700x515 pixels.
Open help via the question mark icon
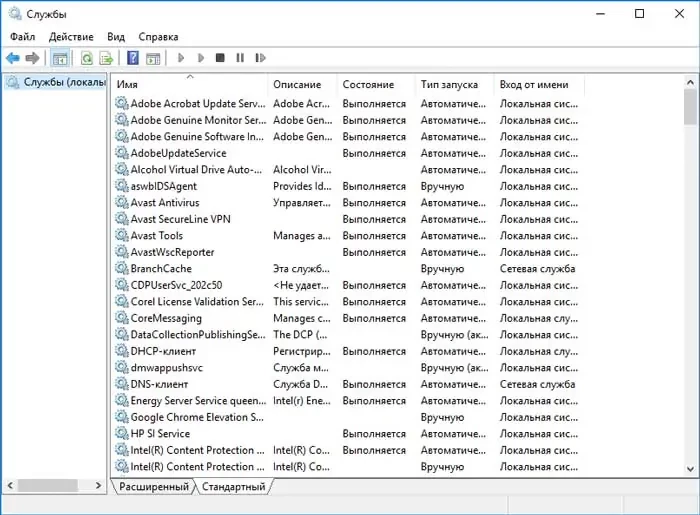[132, 58]
